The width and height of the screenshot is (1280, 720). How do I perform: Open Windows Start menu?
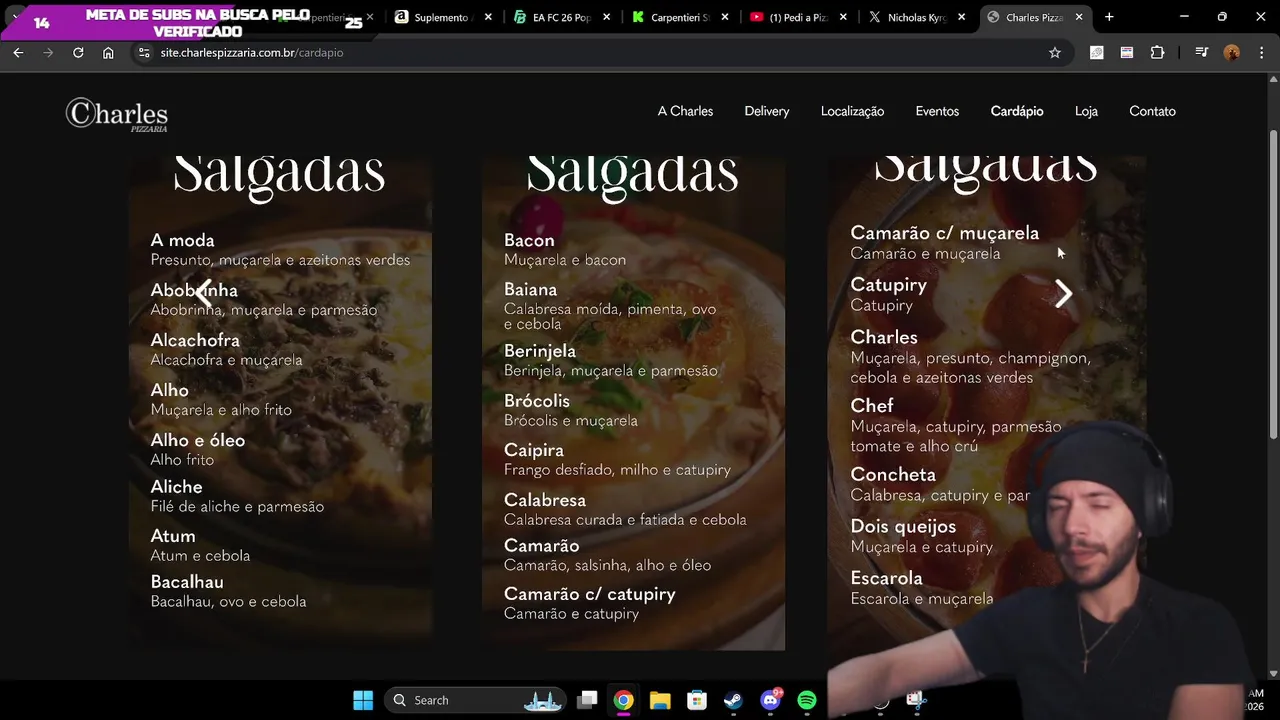363,700
